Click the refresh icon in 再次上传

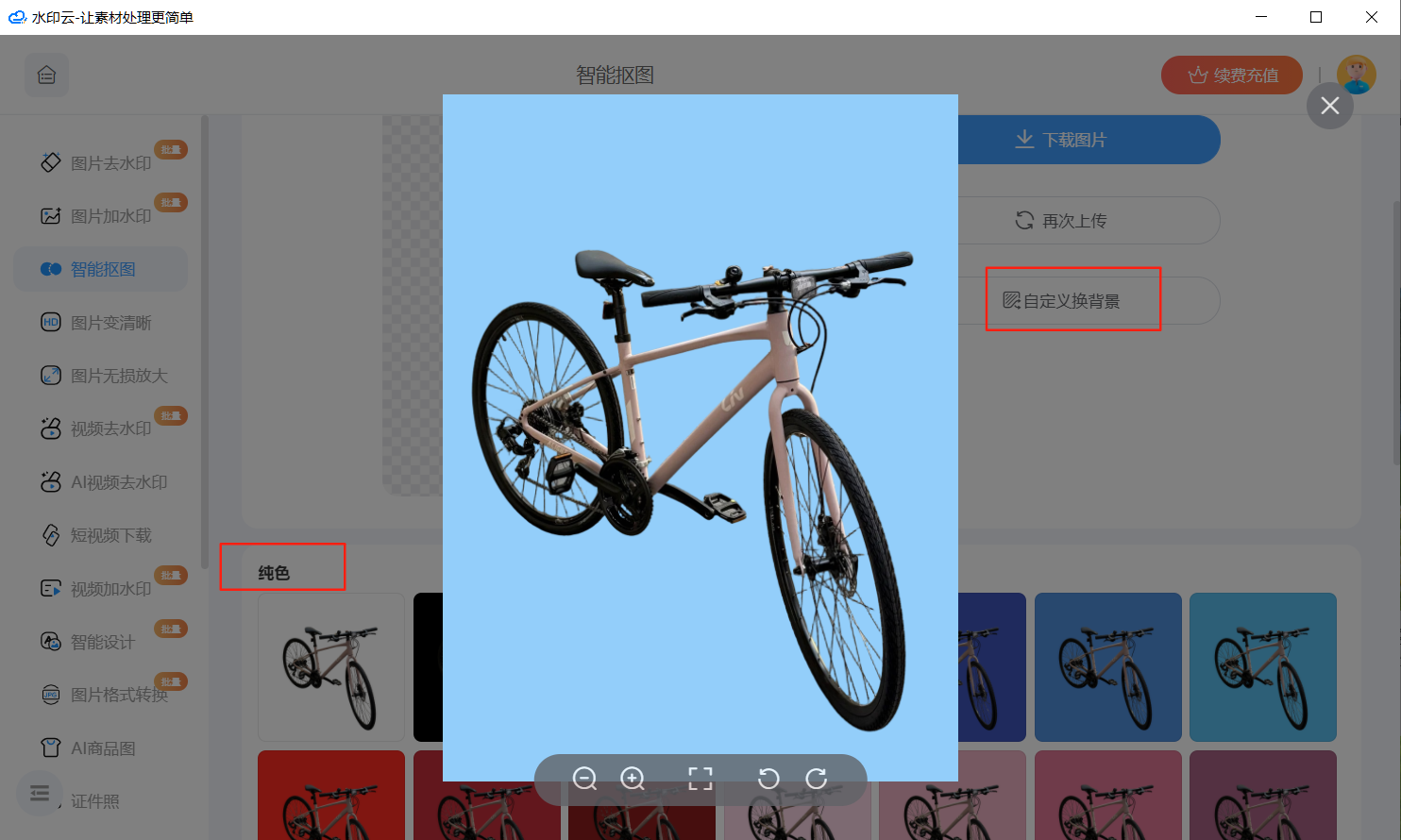(x=1024, y=220)
